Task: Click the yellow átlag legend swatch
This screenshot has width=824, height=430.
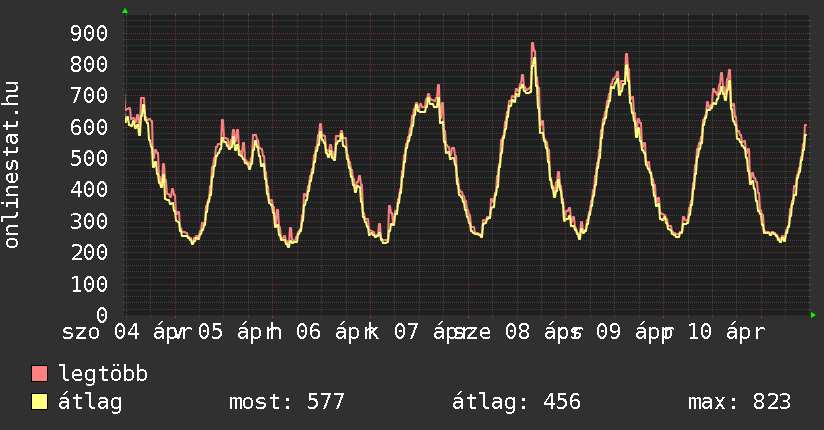Action: point(40,402)
